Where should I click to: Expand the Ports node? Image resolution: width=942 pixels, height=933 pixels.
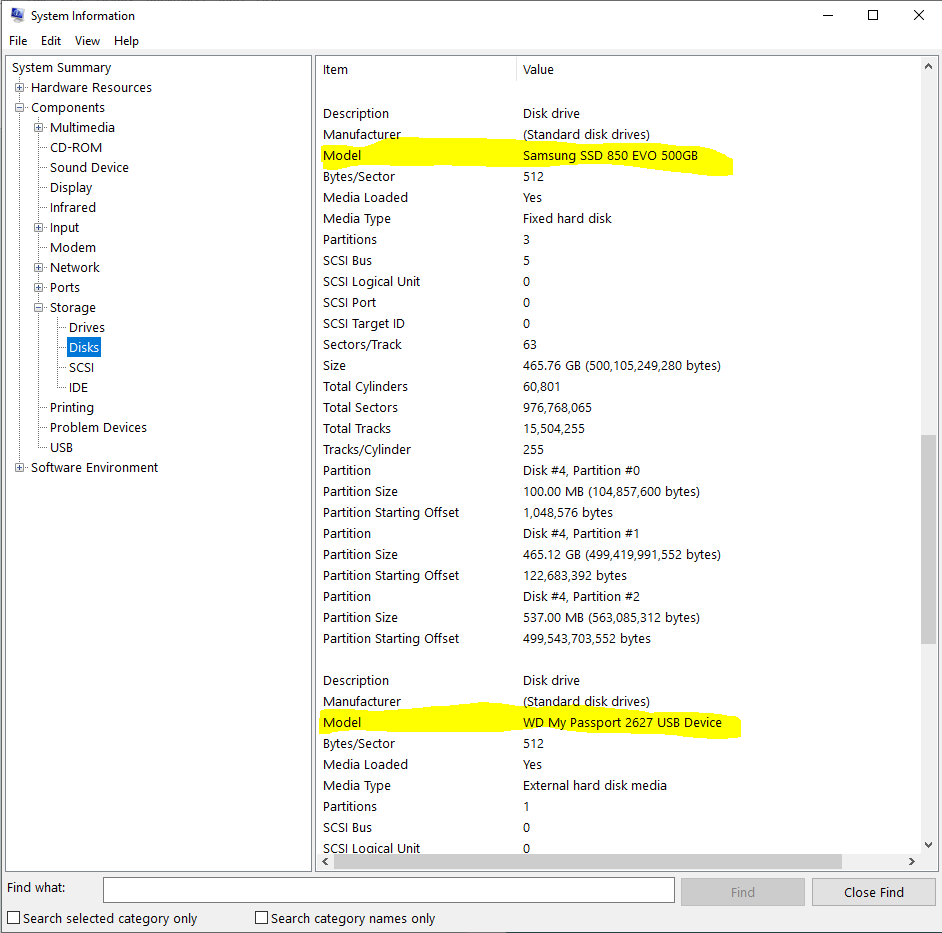39,288
